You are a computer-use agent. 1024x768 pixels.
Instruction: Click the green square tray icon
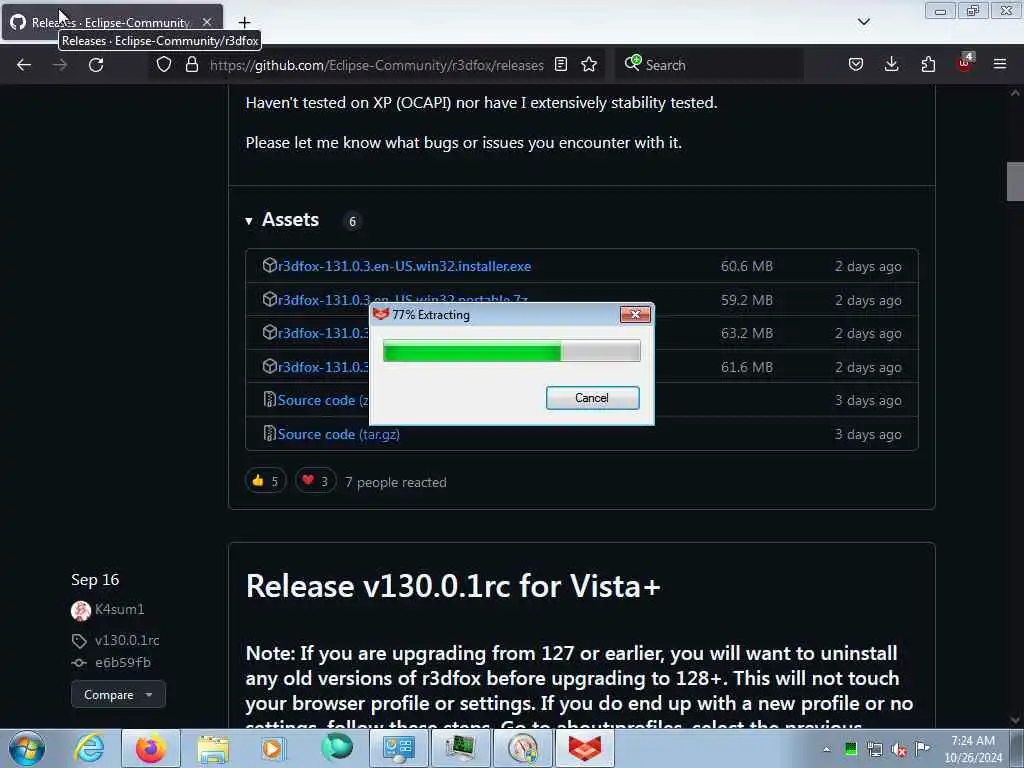850,749
